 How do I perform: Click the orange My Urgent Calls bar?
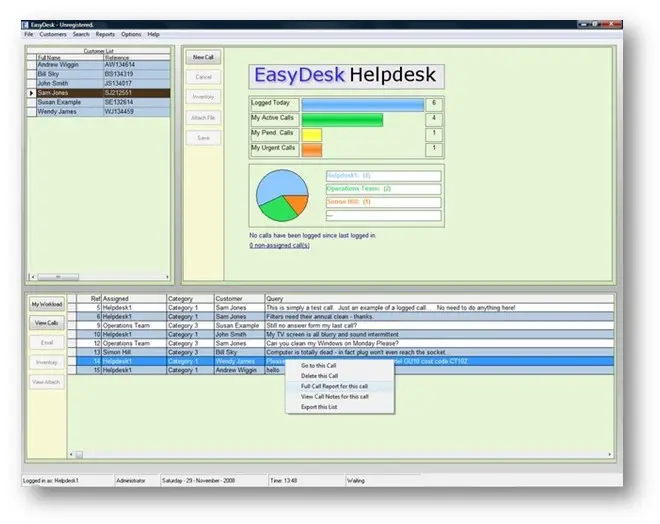coord(312,150)
